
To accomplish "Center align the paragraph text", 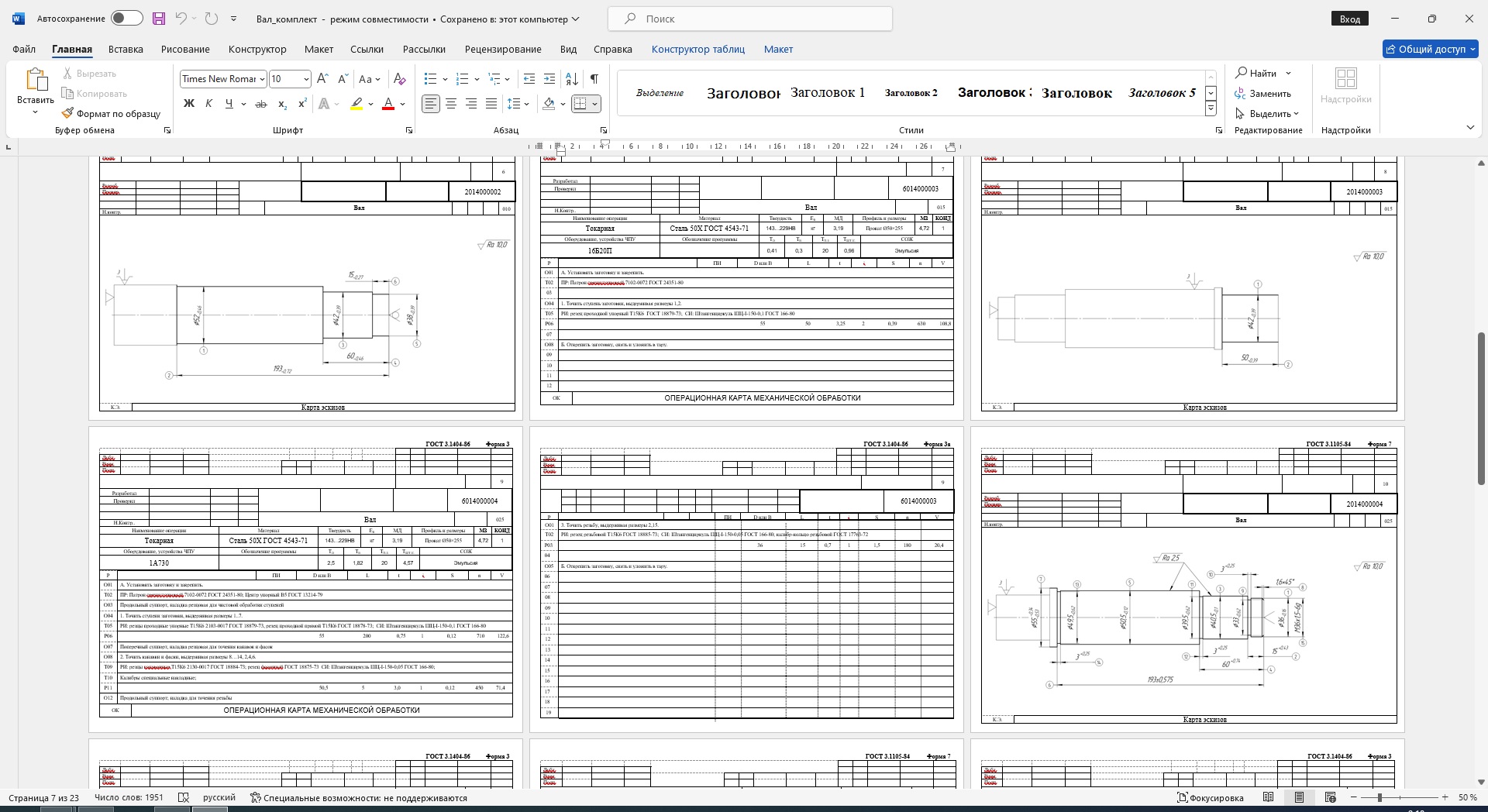I will (451, 104).
